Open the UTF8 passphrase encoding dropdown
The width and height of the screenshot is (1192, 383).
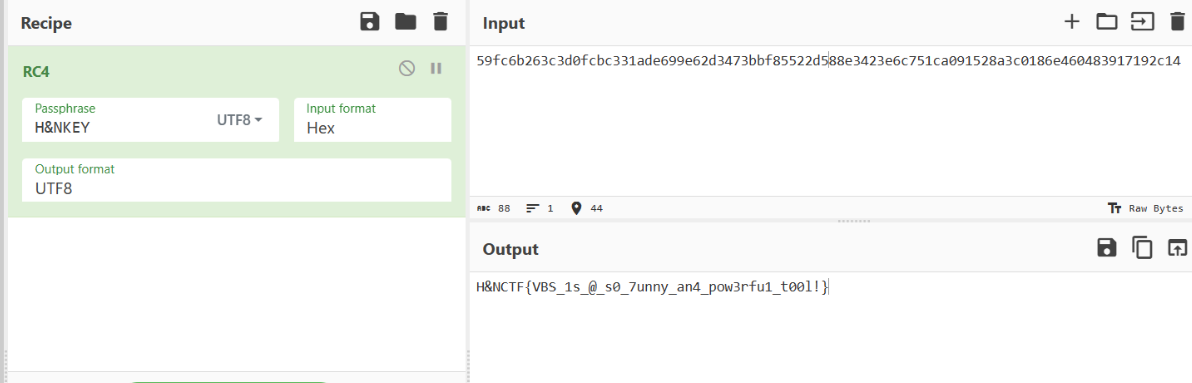239,120
